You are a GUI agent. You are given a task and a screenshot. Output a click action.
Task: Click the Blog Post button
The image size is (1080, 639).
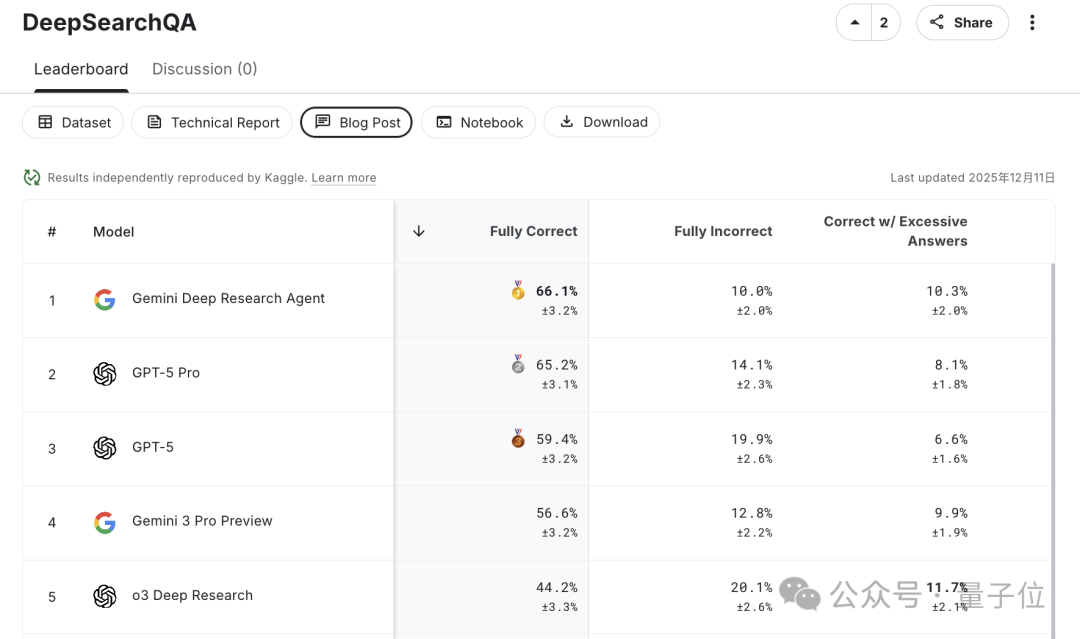tap(357, 122)
